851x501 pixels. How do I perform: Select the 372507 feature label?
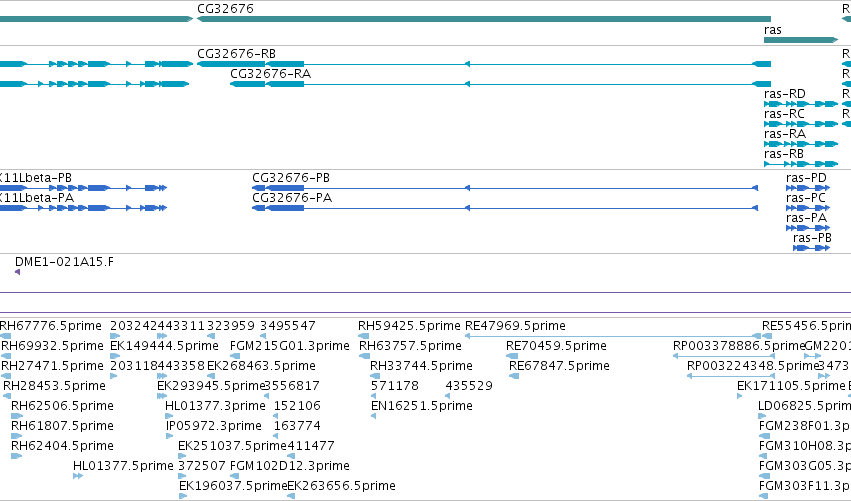(202, 466)
